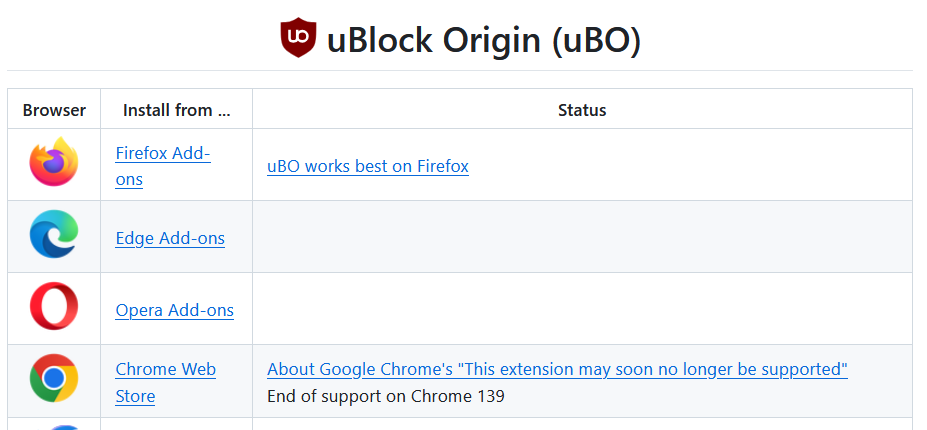Image resolution: width=927 pixels, height=430 pixels.
Task: Click the Browser column header
Action: pos(54,110)
